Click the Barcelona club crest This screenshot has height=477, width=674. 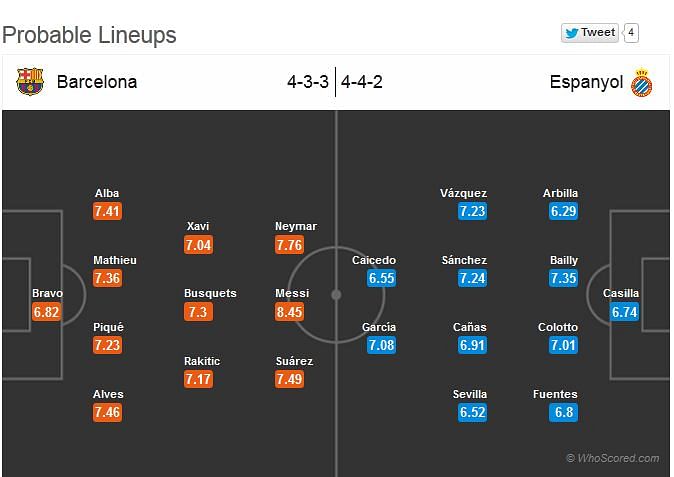click(x=30, y=81)
